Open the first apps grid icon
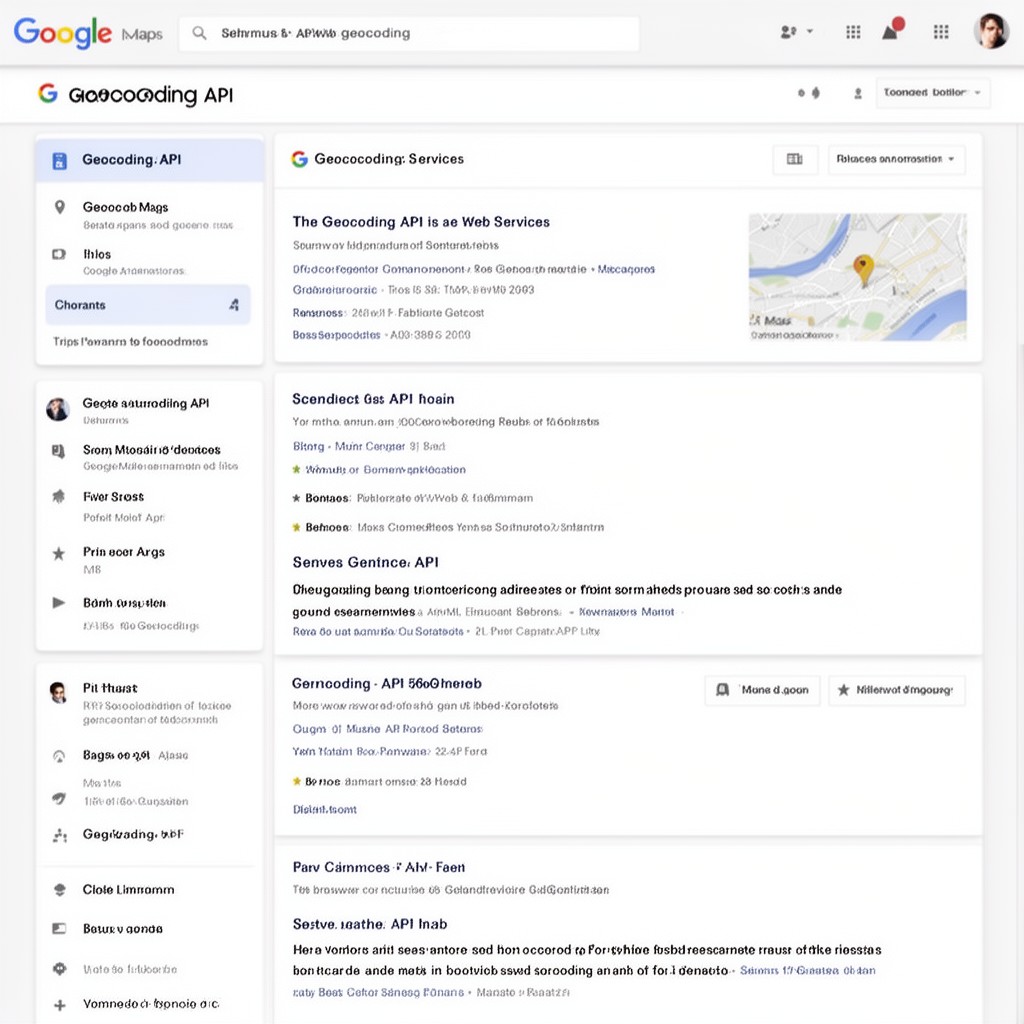 (x=853, y=32)
